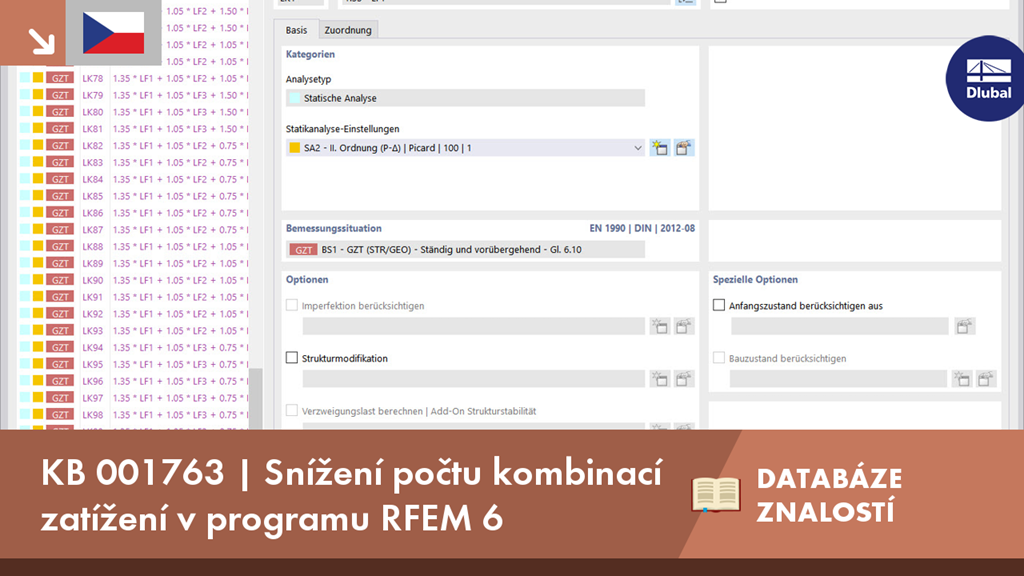Viewport: 1024px width, 576px height.
Task: Click the BS1 - GZT (STR/GEO) design situation field
Action: [465, 249]
